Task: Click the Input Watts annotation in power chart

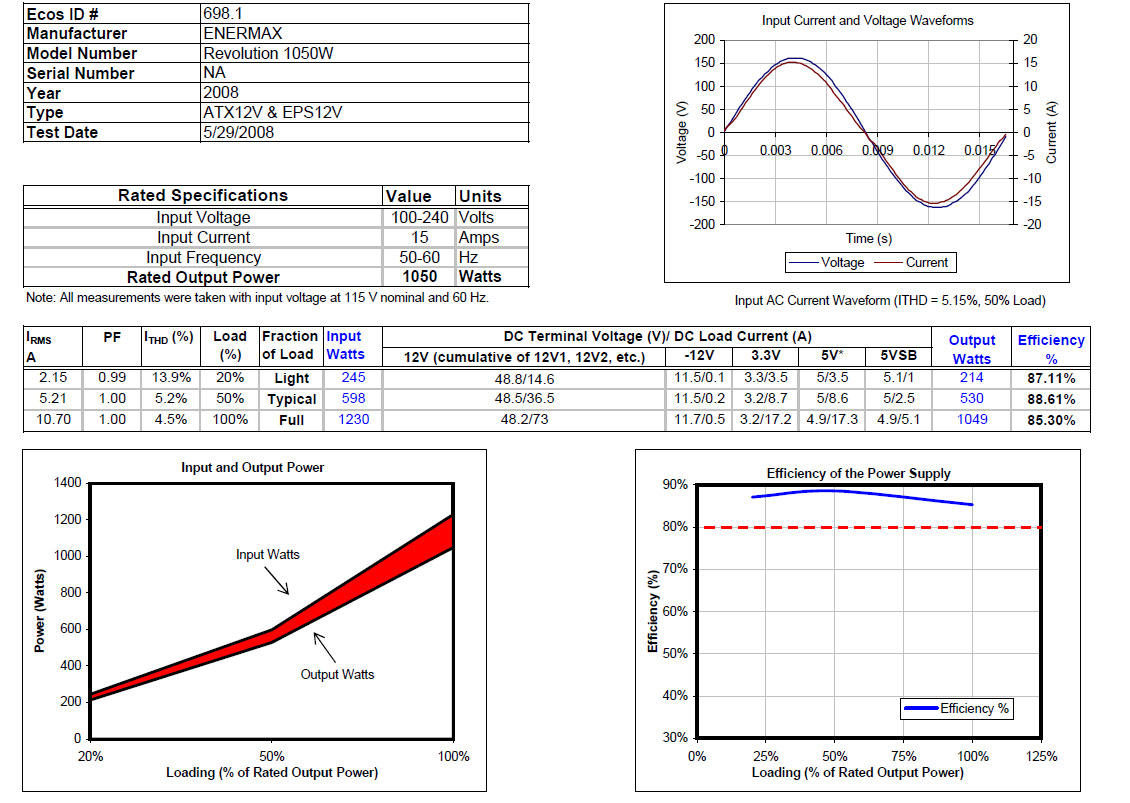Action: 267,554
